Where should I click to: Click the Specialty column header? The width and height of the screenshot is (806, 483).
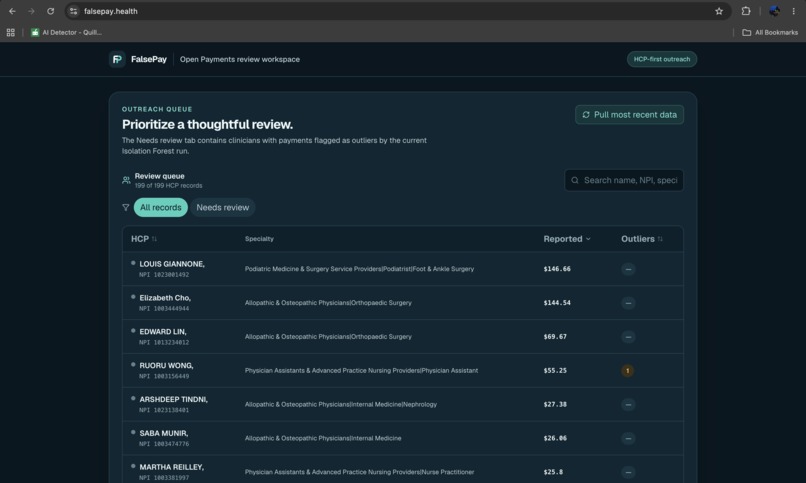pyautogui.click(x=259, y=239)
